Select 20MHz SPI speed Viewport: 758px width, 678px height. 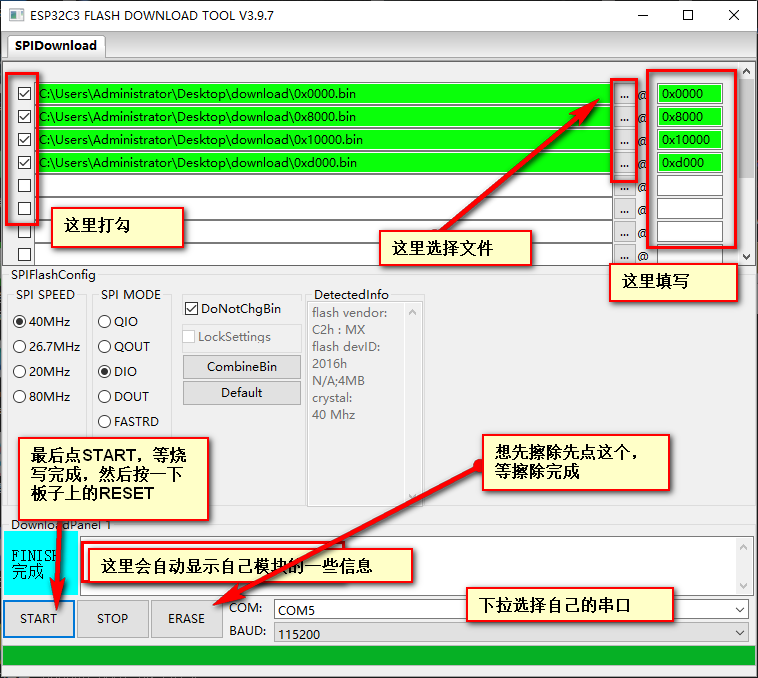tap(42, 372)
